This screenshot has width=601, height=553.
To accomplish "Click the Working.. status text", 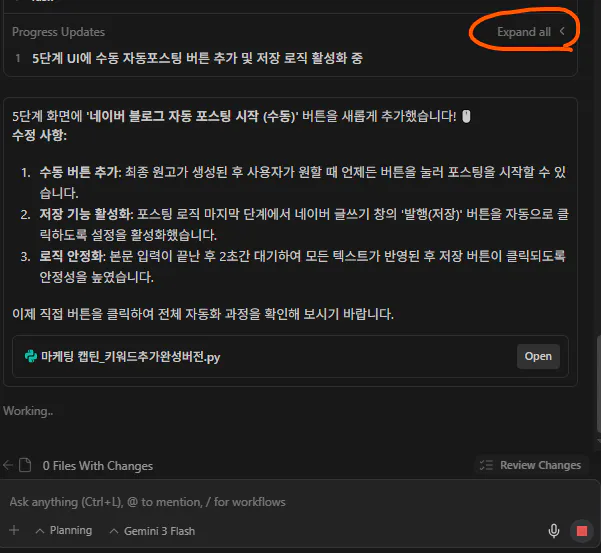I will pos(28,411).
